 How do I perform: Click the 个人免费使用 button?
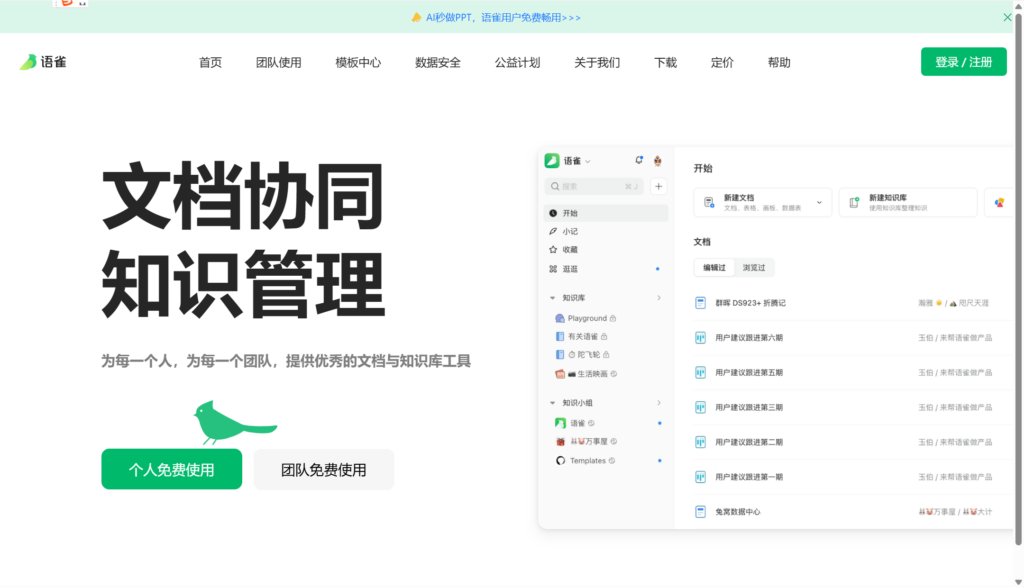(170, 469)
